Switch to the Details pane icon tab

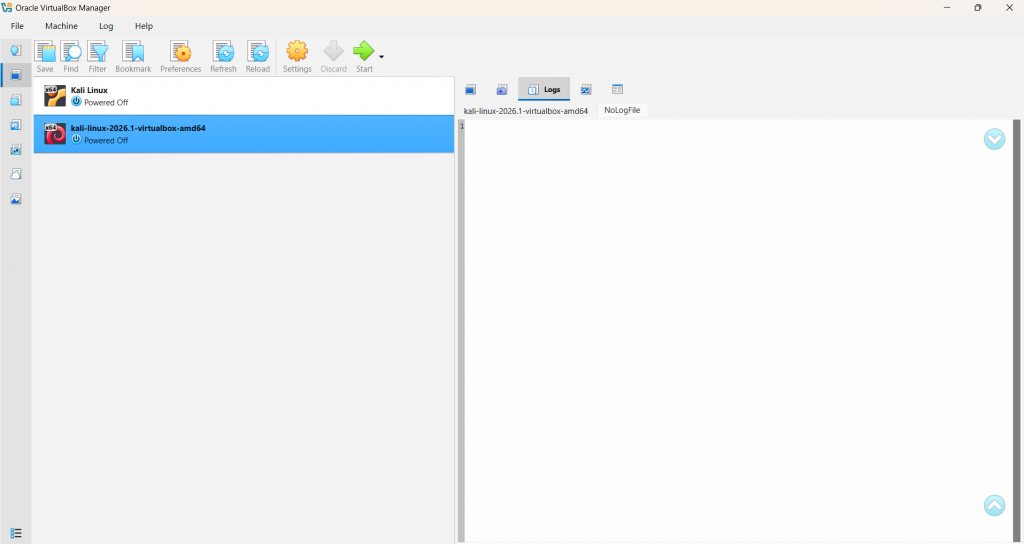click(x=470, y=89)
